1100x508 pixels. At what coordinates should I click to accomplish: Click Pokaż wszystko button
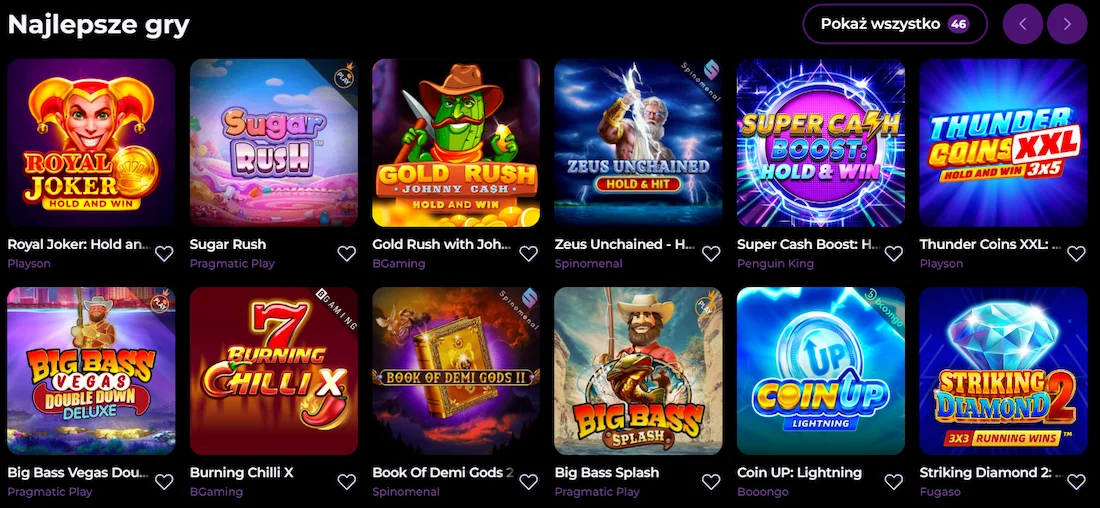pos(895,25)
